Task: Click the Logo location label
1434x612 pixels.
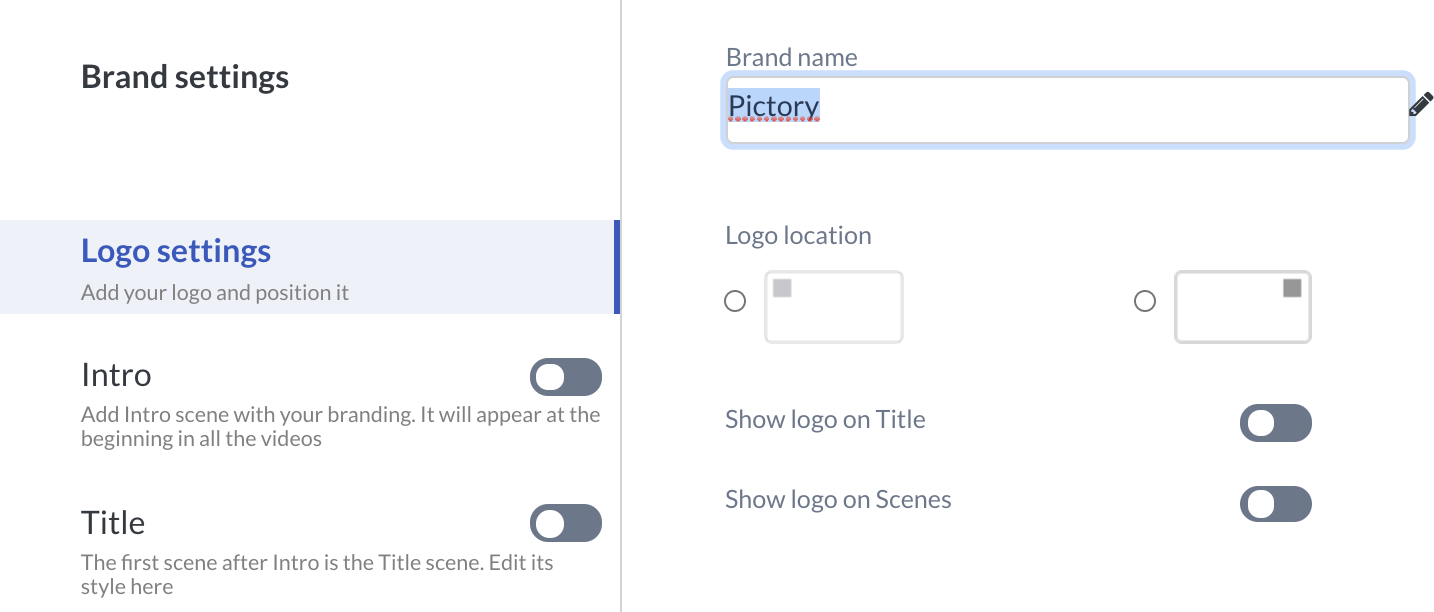Action: click(798, 236)
